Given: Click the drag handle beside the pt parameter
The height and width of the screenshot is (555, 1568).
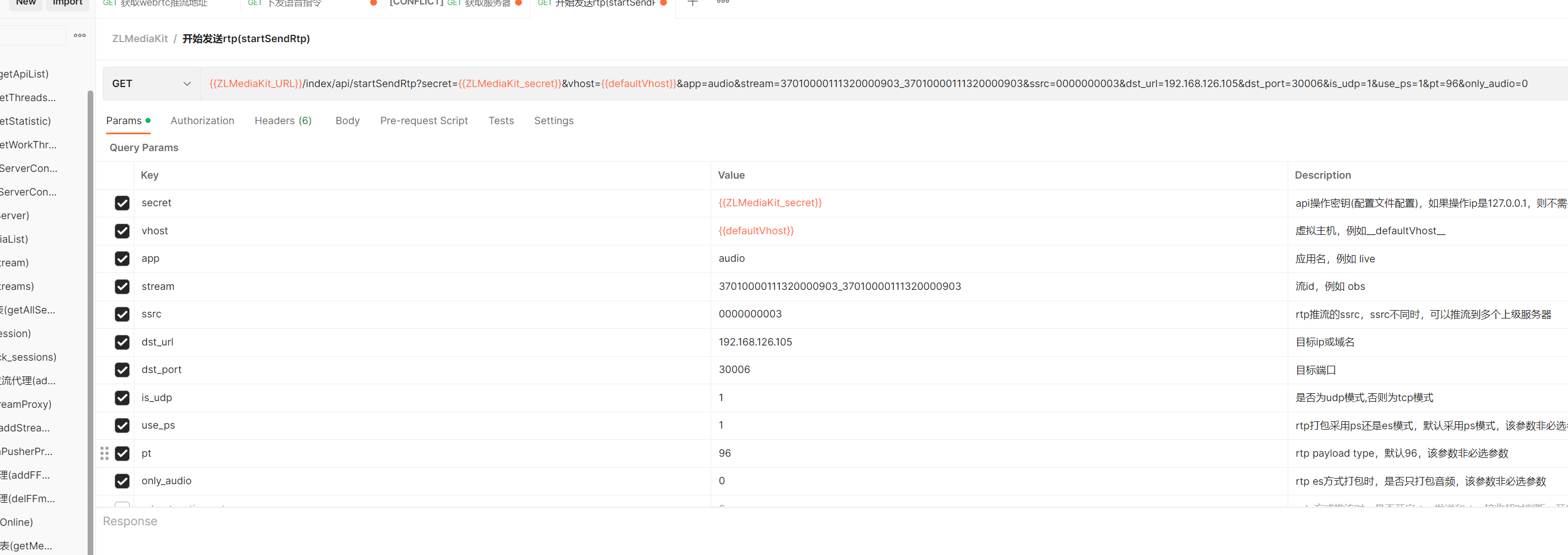Looking at the screenshot, I should pyautogui.click(x=104, y=453).
